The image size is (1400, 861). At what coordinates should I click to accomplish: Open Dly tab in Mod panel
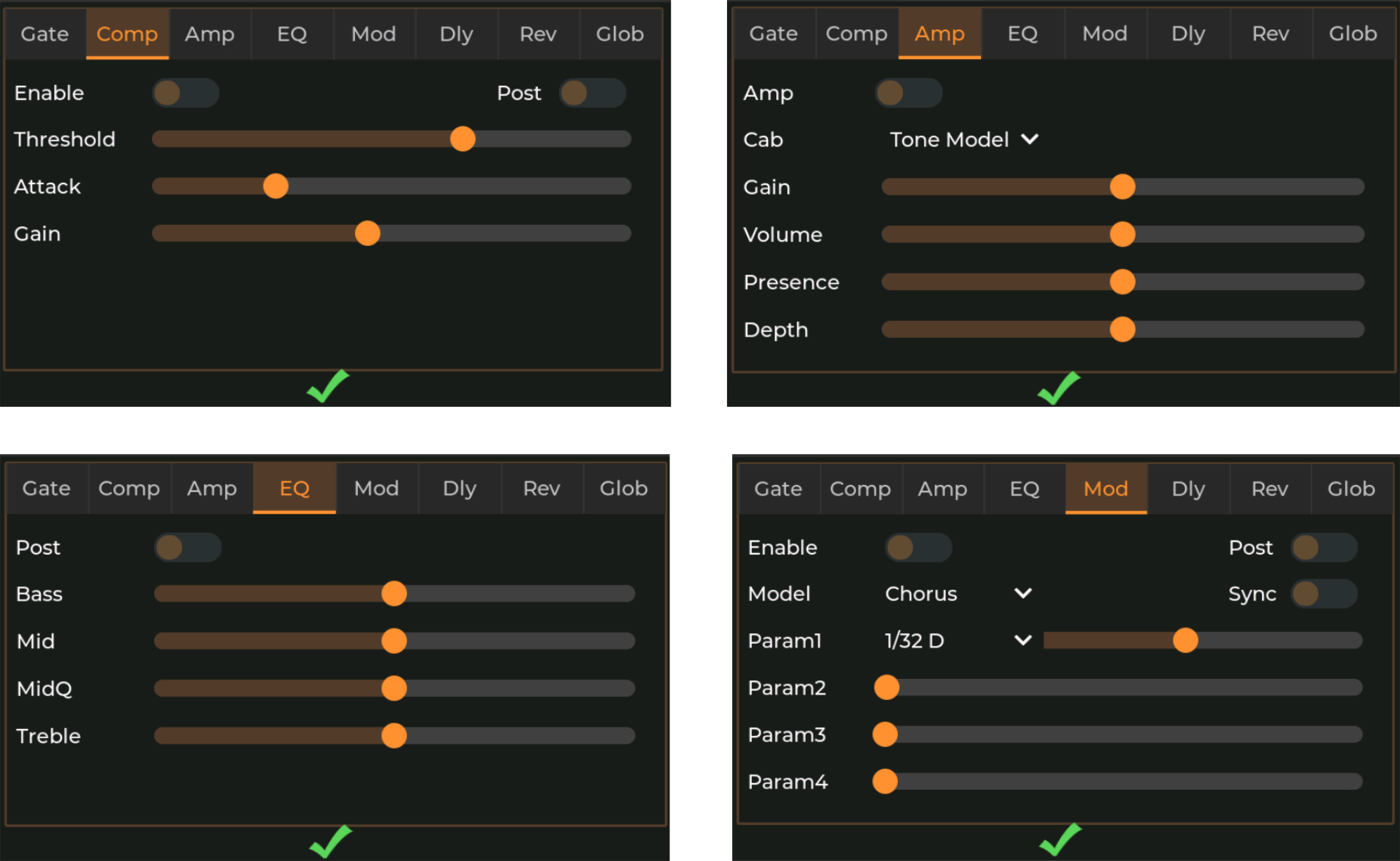click(x=1188, y=488)
